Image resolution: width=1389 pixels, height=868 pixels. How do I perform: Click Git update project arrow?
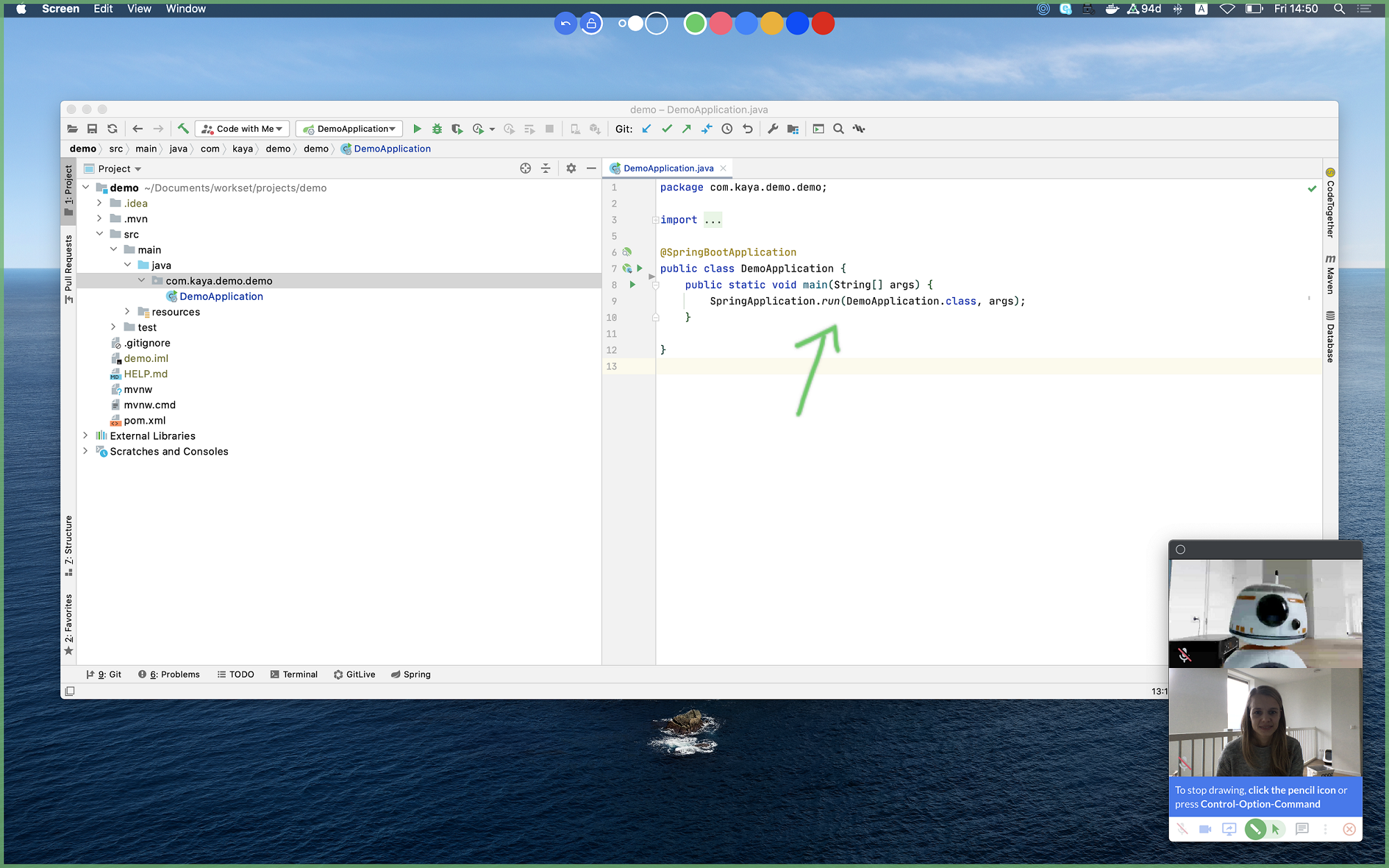click(x=647, y=128)
